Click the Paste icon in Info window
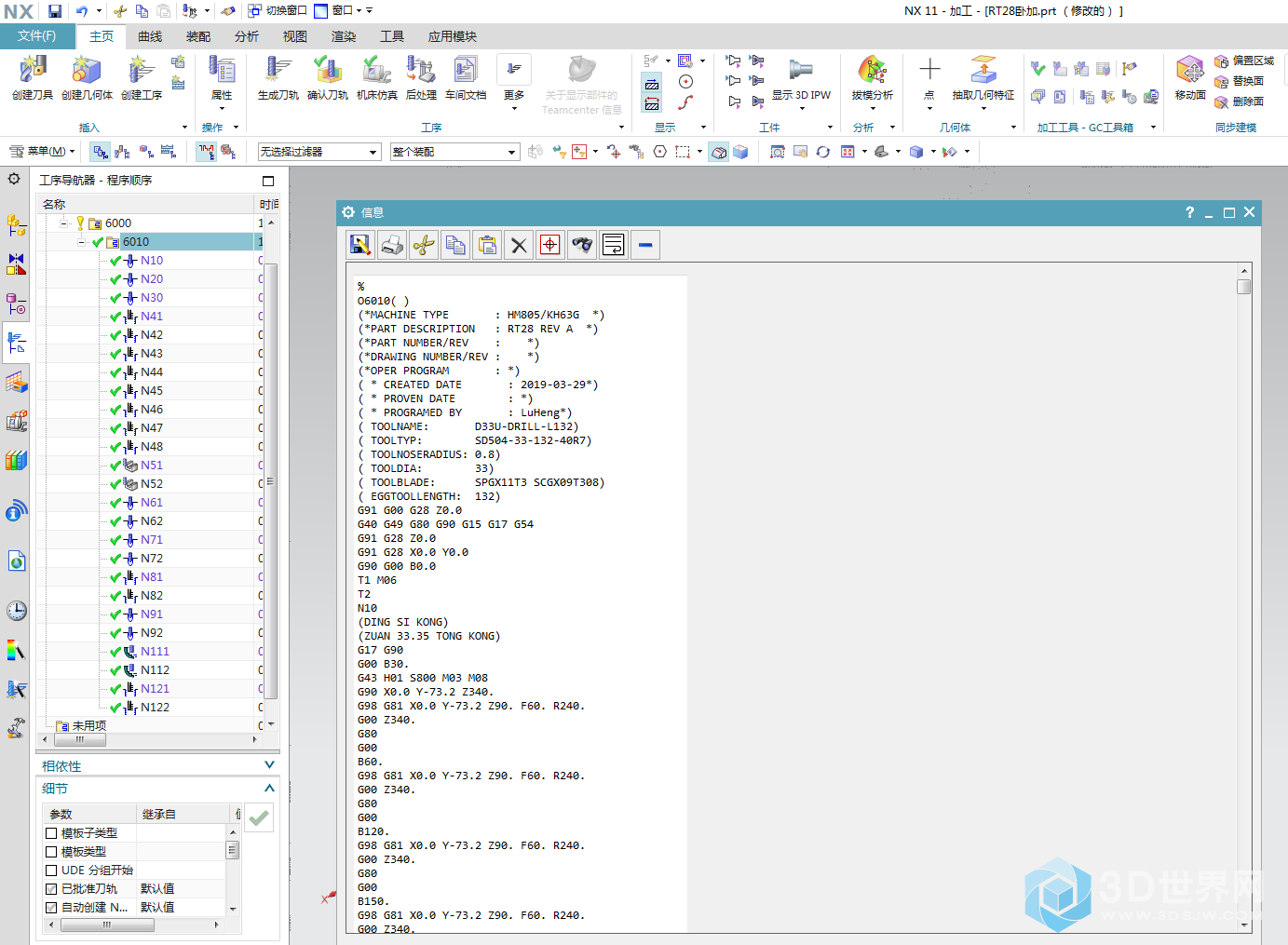 point(487,245)
